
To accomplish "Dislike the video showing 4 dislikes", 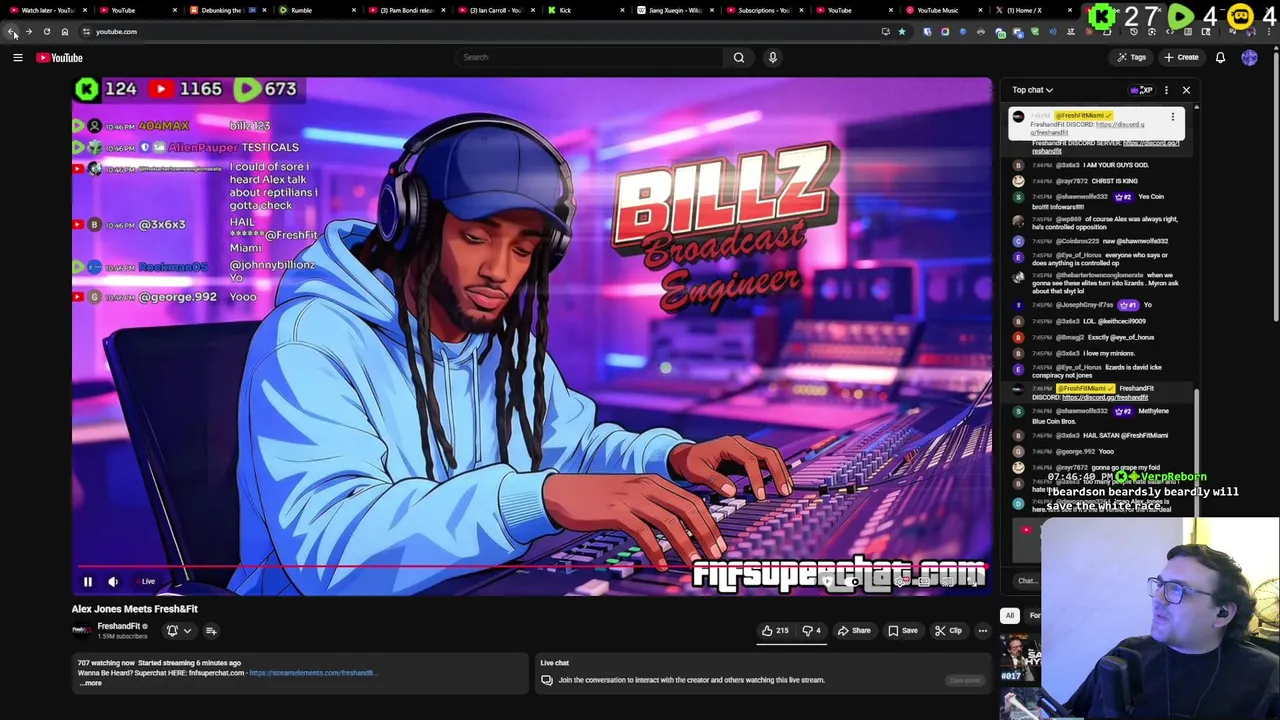I will (811, 631).
